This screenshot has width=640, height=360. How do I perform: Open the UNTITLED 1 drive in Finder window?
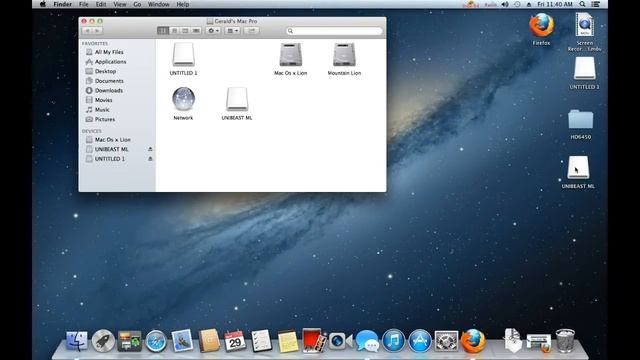(183, 55)
